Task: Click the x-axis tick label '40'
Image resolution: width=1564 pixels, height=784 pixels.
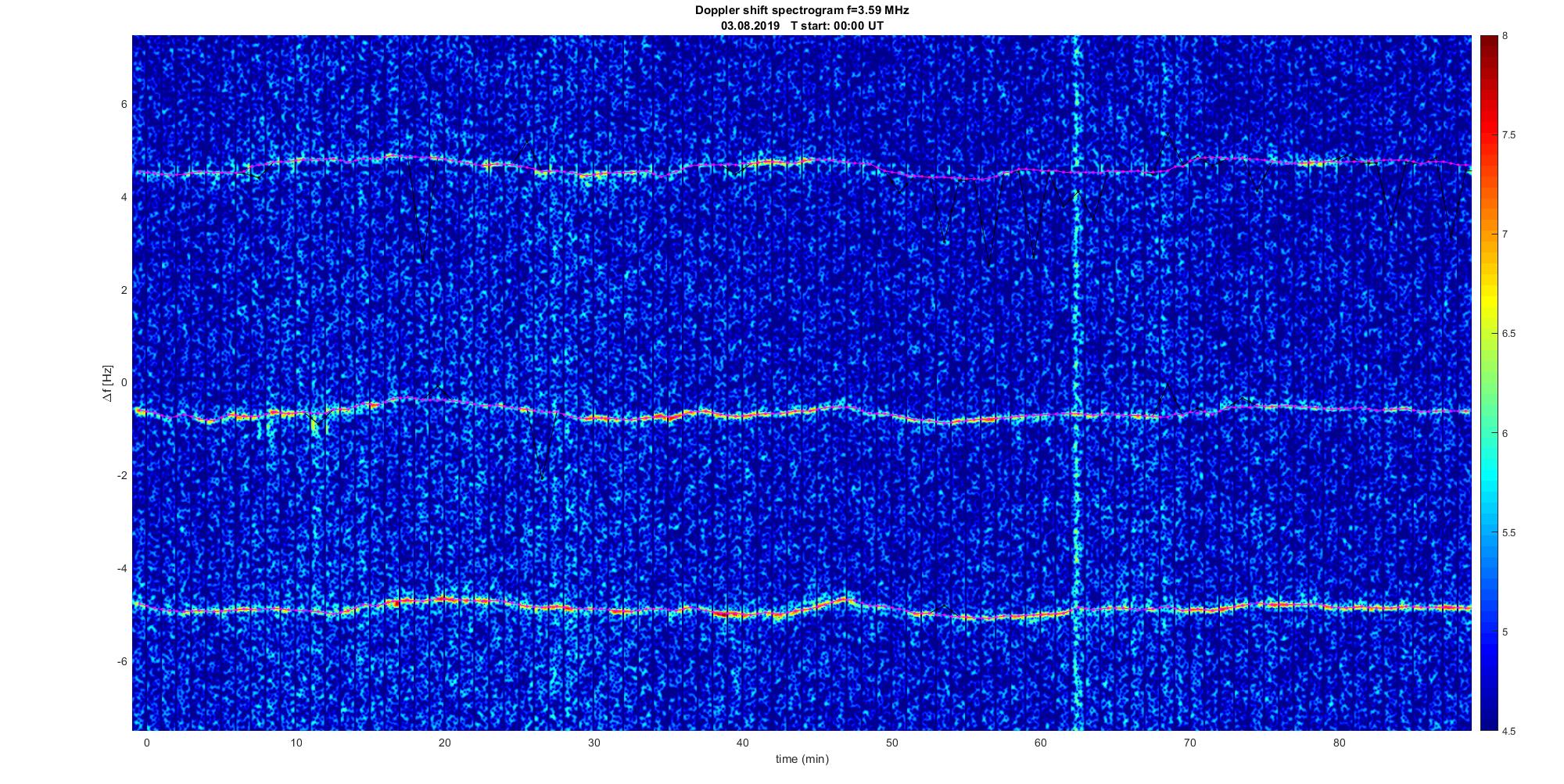Action: click(743, 743)
